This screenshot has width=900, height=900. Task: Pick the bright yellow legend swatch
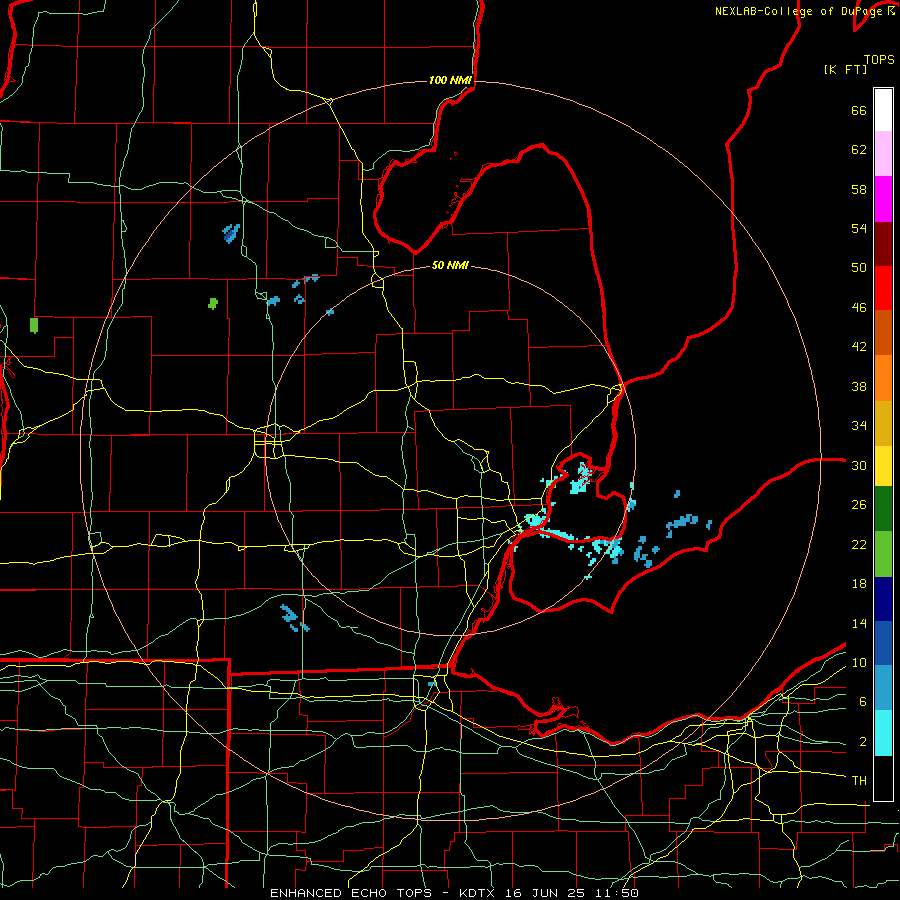[883, 466]
